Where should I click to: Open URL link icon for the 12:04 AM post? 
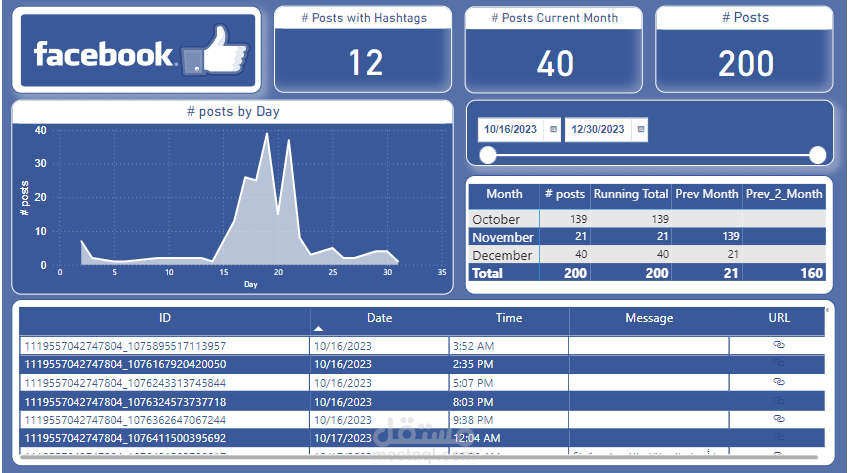click(779, 437)
